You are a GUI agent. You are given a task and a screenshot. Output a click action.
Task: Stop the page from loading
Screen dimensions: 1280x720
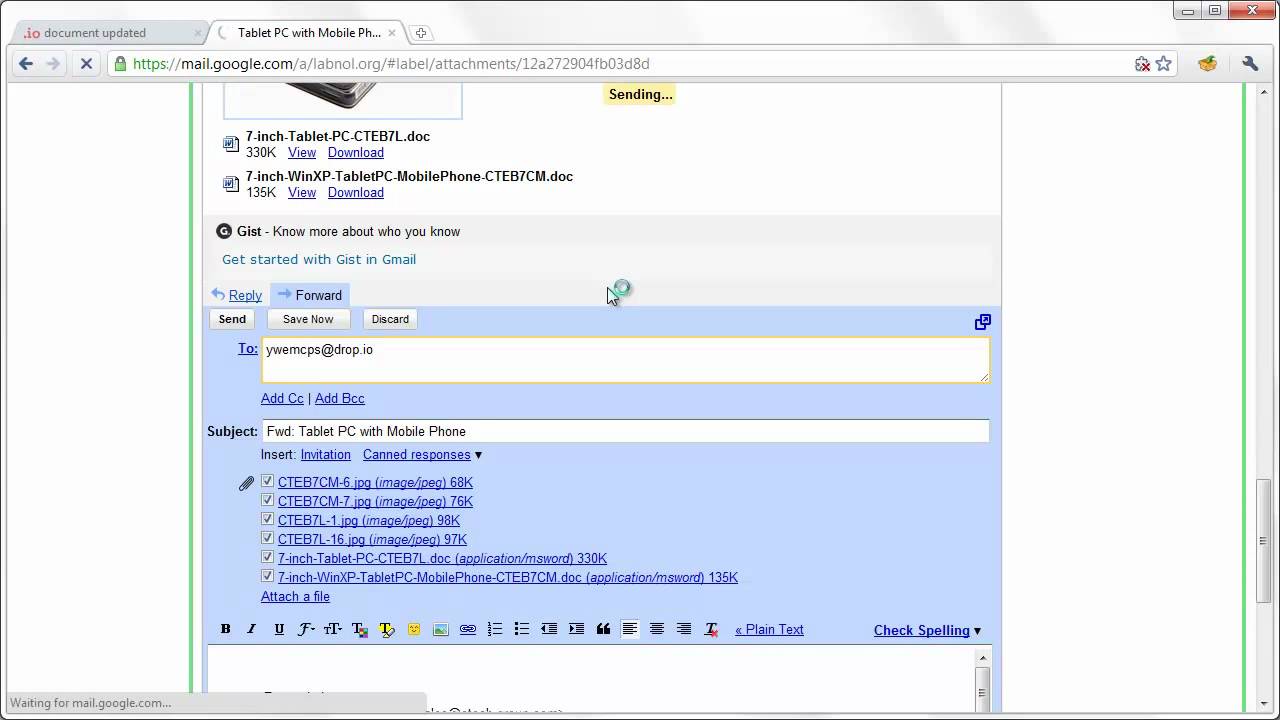pos(86,63)
